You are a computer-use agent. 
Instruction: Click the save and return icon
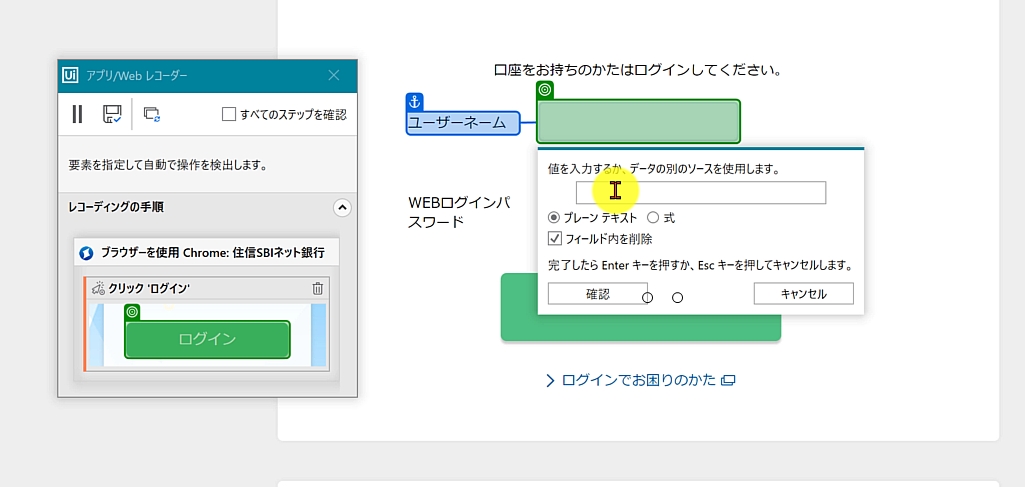coord(112,114)
